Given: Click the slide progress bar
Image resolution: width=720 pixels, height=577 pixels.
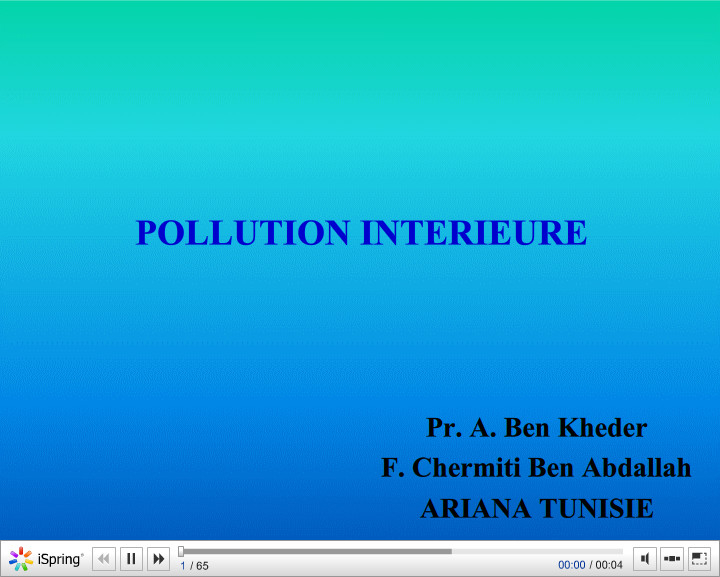Looking at the screenshot, I should tap(402, 551).
